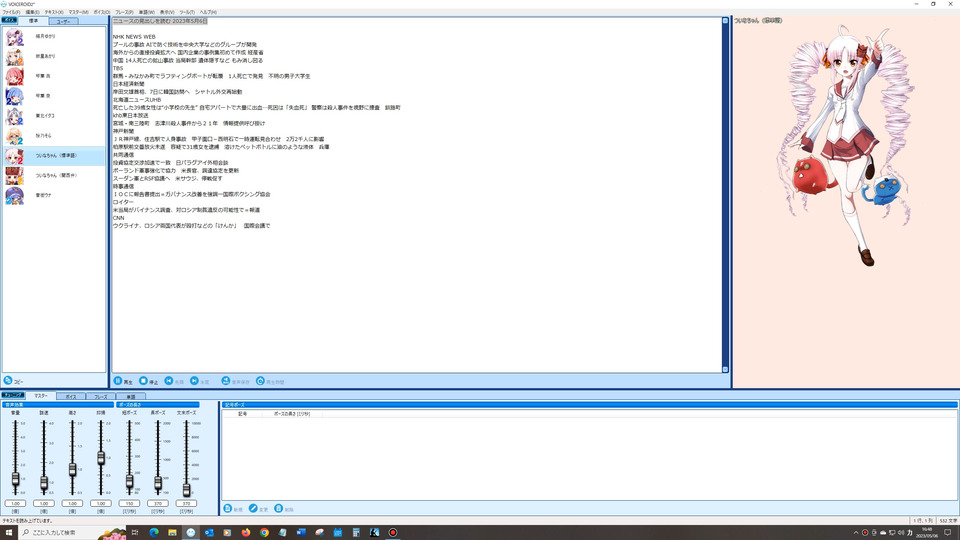Select the pink-haired 琴葉 茜 voice avatar
This screenshot has height=540, width=960.
click(14, 76)
